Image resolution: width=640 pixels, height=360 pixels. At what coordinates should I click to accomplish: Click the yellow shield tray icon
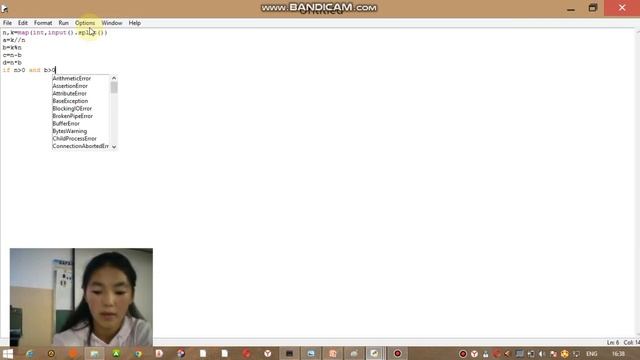coord(565,354)
